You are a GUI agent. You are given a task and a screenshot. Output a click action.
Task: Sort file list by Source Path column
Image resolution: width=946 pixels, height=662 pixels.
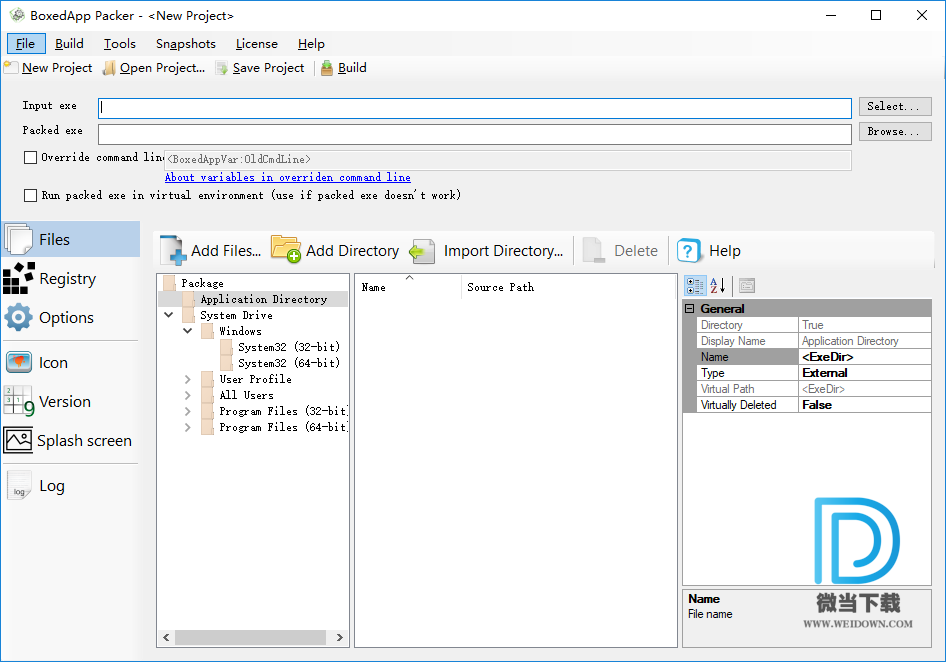coord(569,287)
